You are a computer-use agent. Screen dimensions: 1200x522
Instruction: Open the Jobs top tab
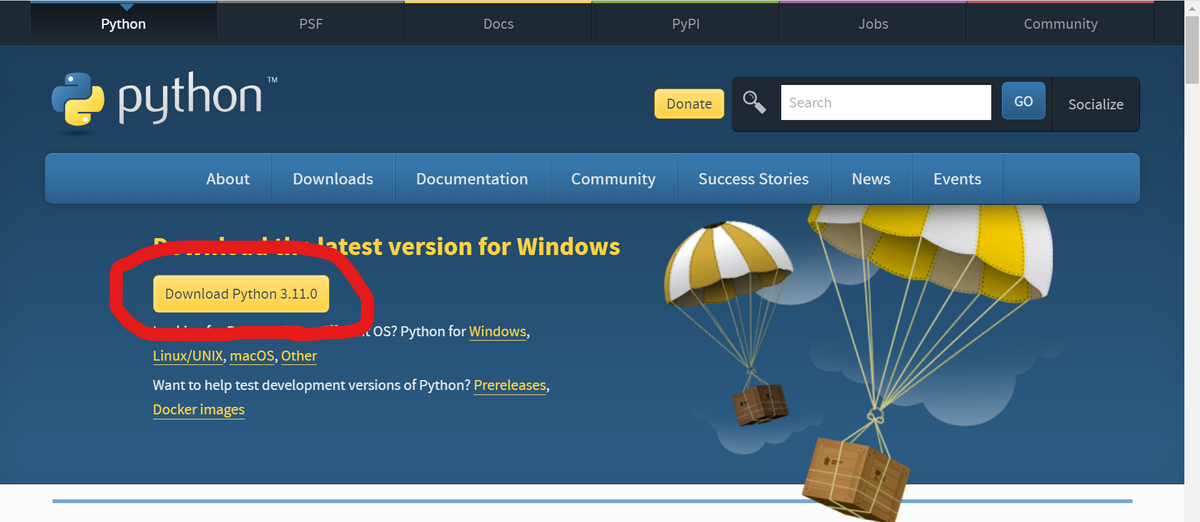873,23
